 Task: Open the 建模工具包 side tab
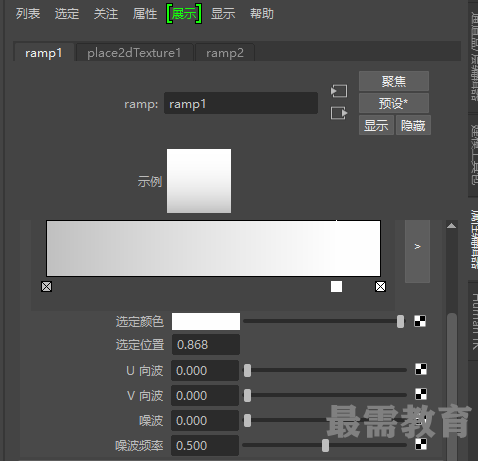click(474, 155)
